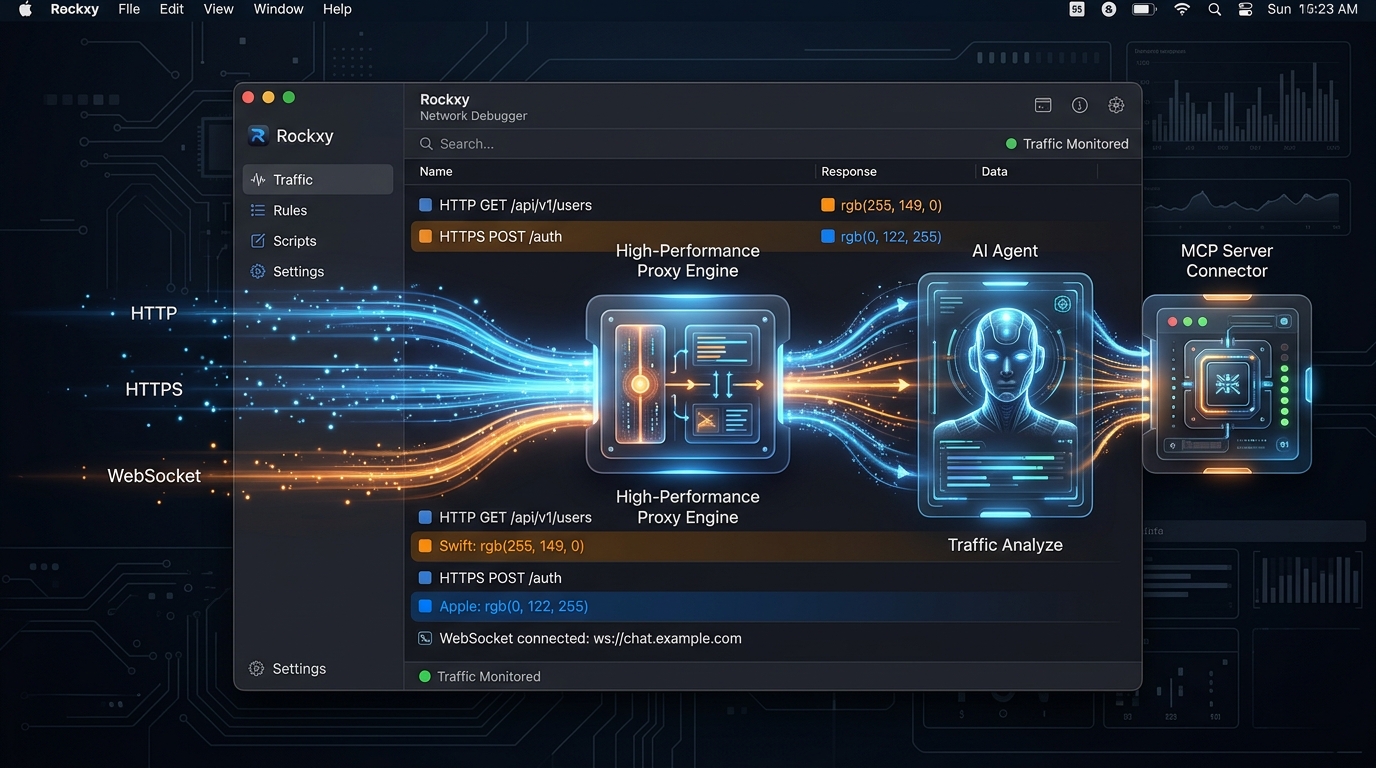Screen dimensions: 1376x768
Task: Click the round S icon in the menu bar
Action: 1108,9
